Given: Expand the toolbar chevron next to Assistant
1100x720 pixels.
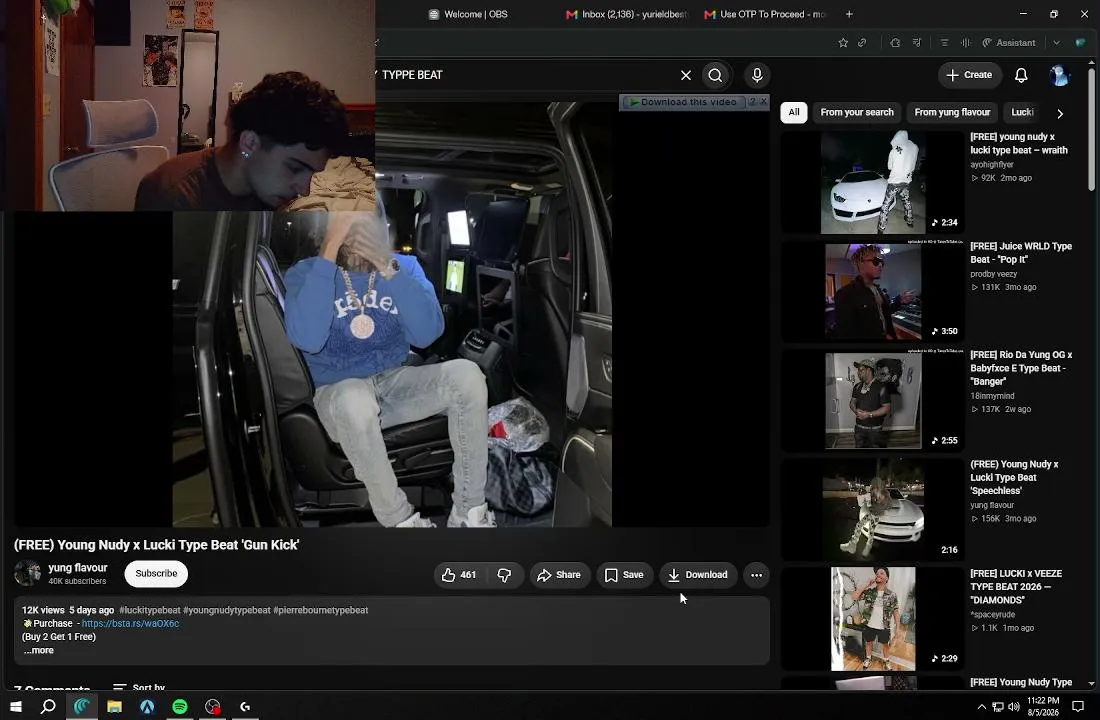Looking at the screenshot, I should point(1056,43).
